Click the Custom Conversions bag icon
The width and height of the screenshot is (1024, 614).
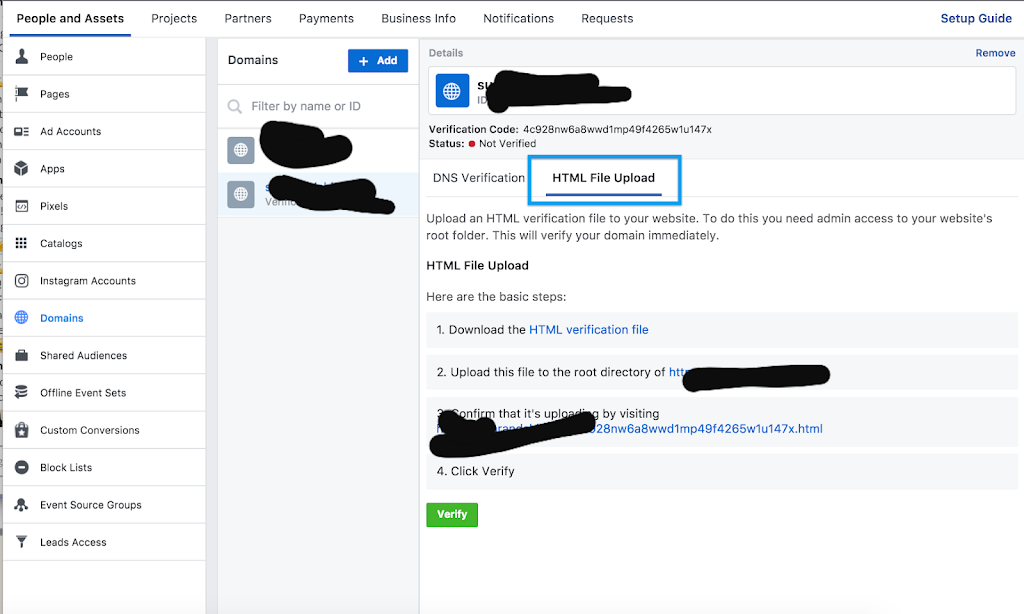point(22,430)
